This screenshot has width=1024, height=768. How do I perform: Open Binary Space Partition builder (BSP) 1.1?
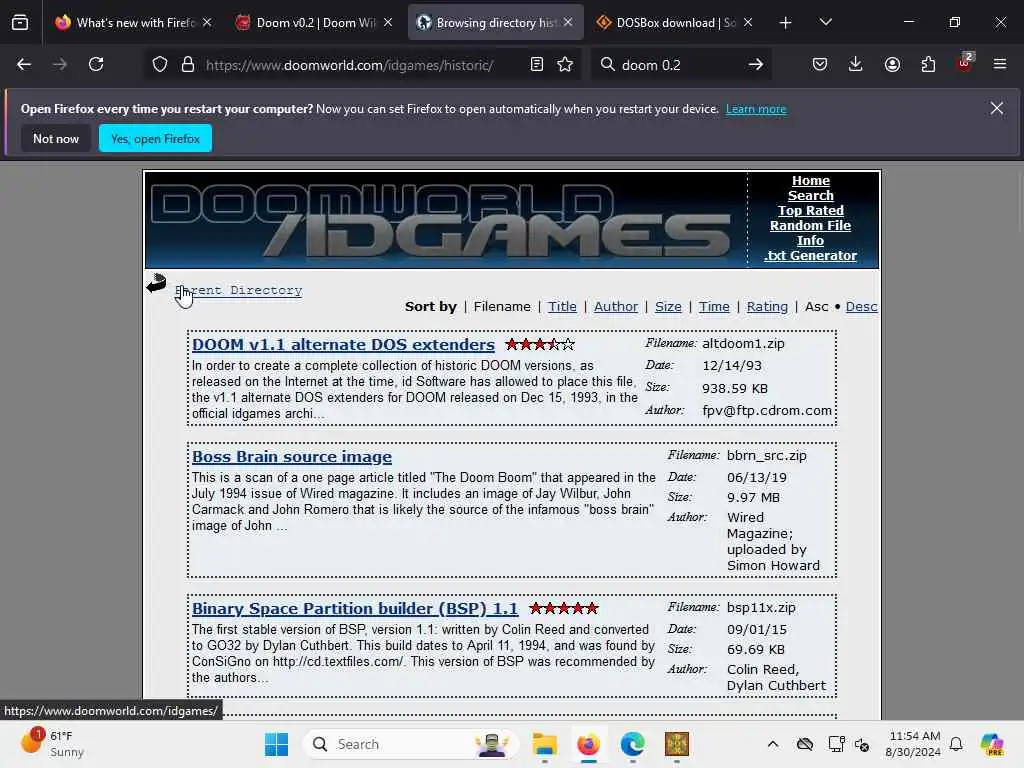[355, 609]
